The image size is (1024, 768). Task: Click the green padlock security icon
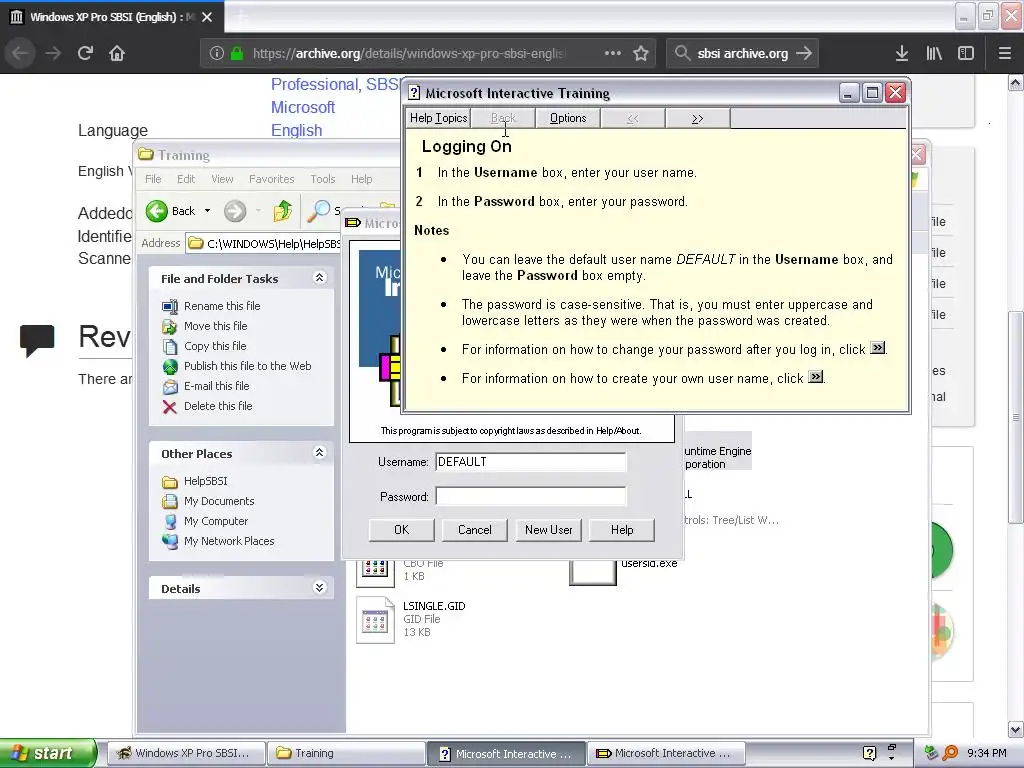pos(237,54)
